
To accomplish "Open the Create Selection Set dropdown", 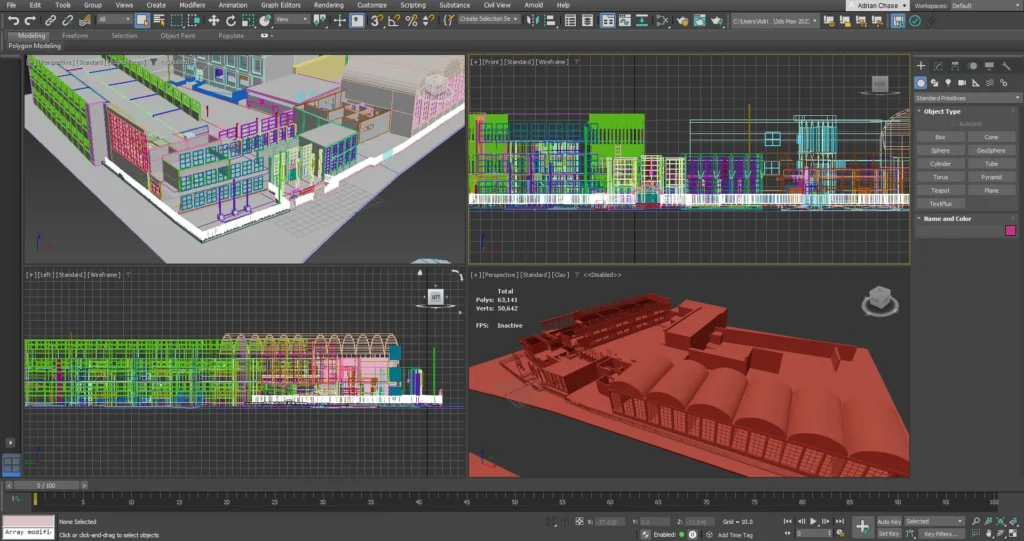I will click(488, 20).
